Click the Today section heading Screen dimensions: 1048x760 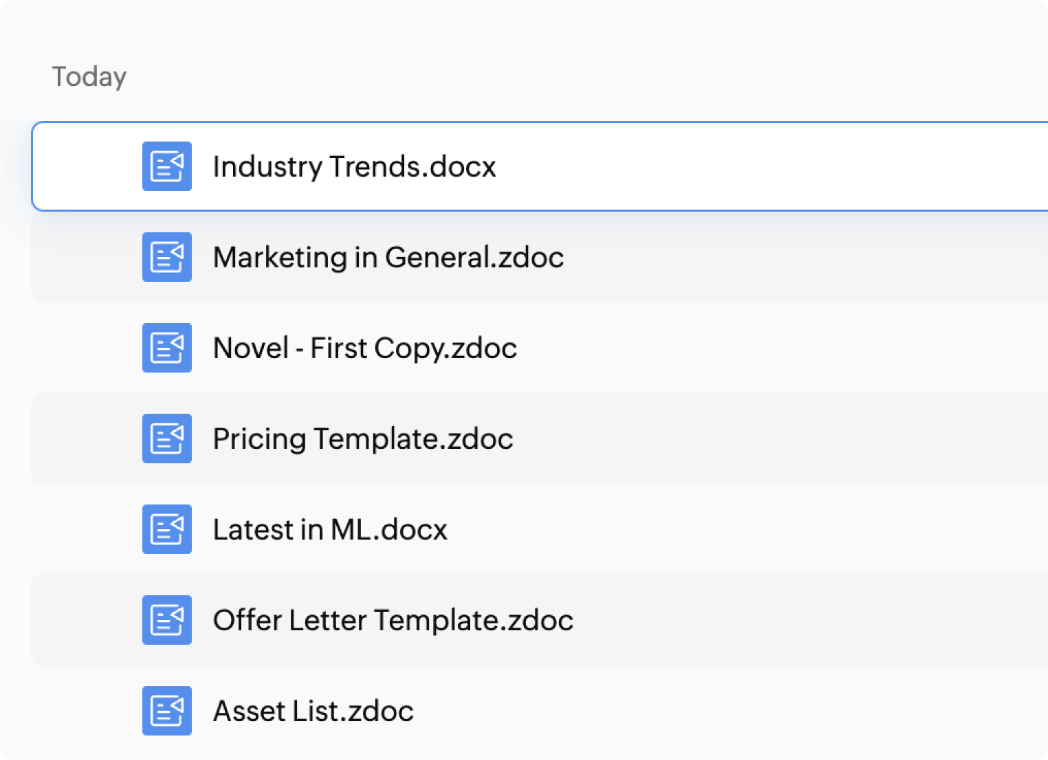(x=89, y=77)
